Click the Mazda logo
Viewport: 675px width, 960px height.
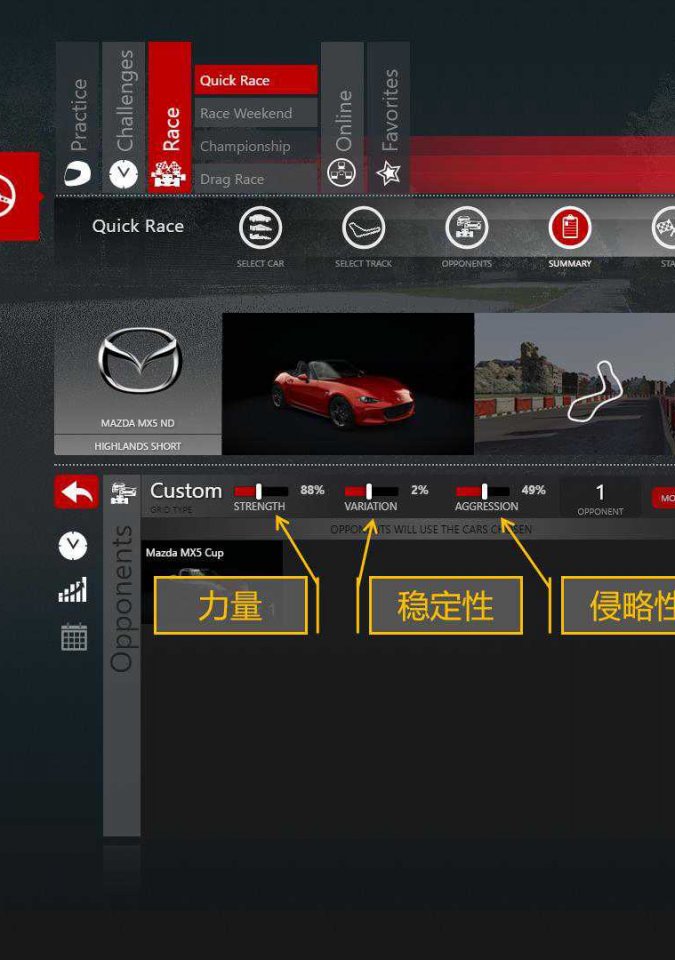point(140,361)
